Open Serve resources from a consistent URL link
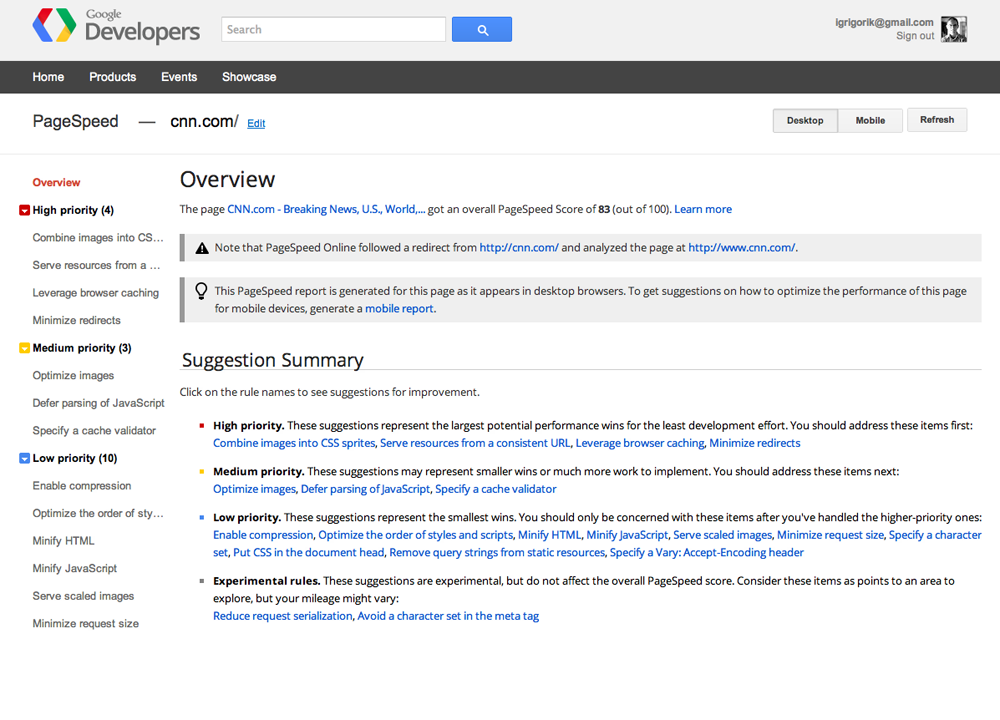 [475, 443]
